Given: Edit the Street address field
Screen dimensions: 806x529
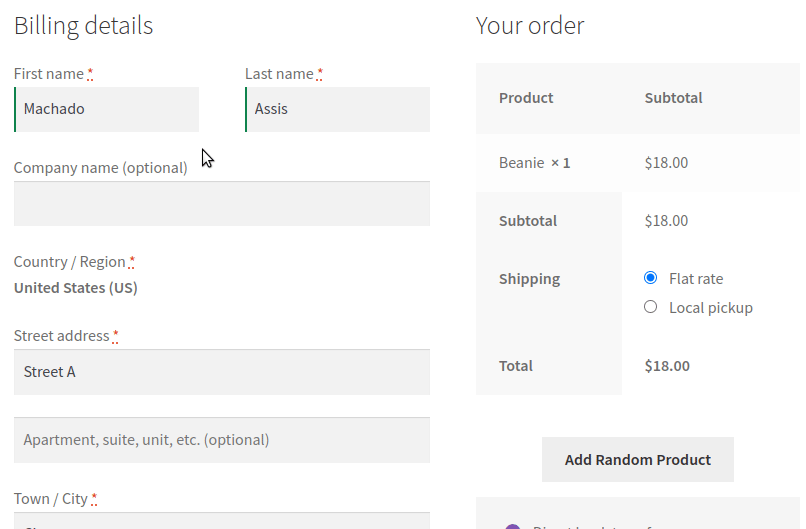Looking at the screenshot, I should 222,372.
